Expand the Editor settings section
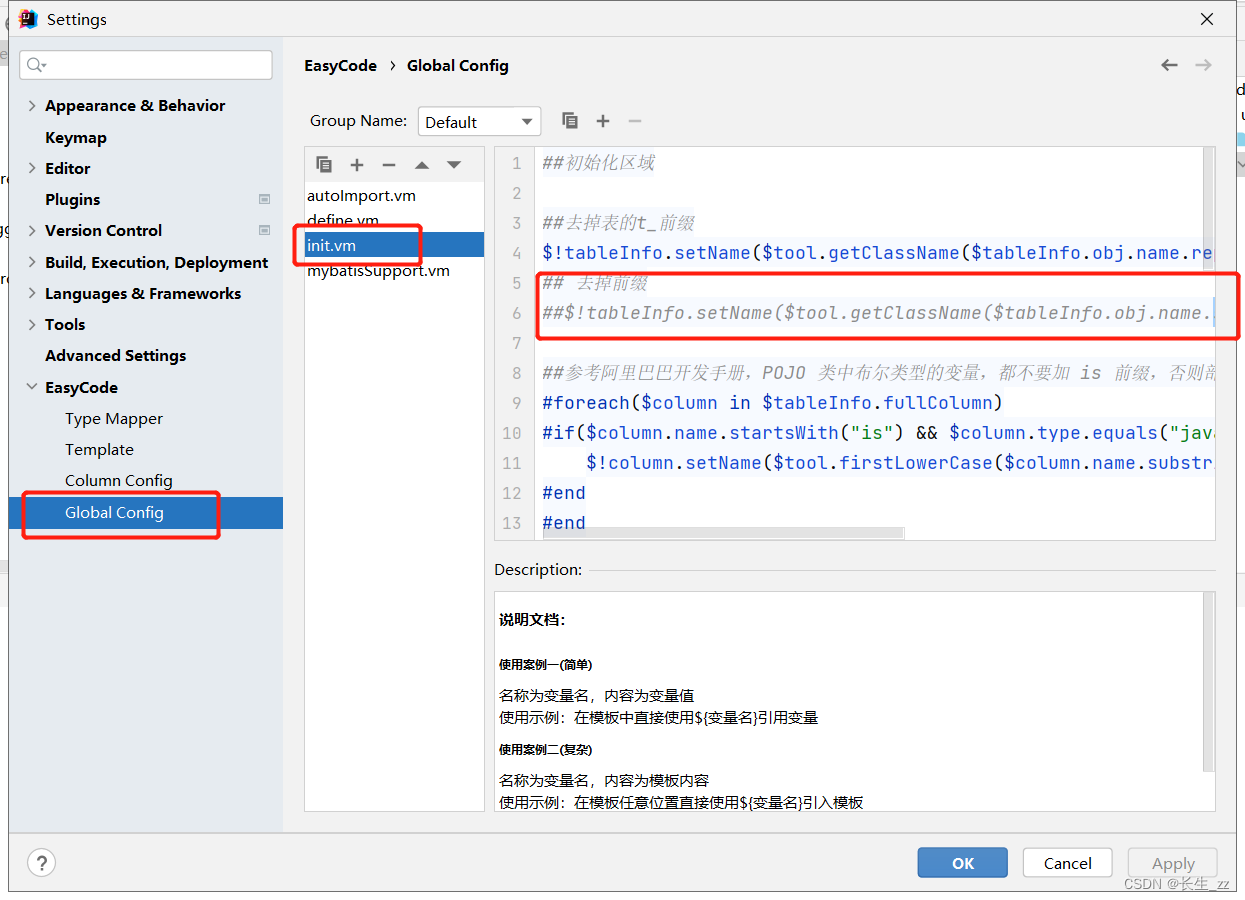1245x900 pixels. pyautogui.click(x=32, y=168)
